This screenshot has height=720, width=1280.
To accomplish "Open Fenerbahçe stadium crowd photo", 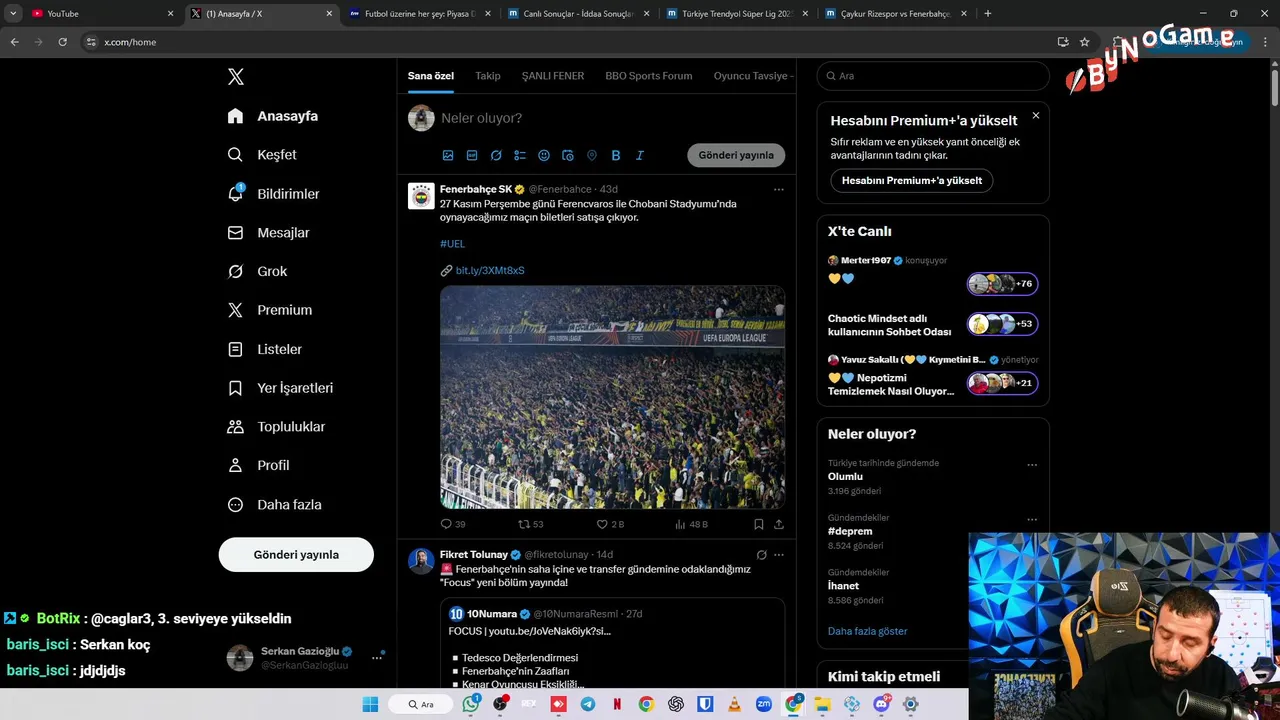I will 612,397.
